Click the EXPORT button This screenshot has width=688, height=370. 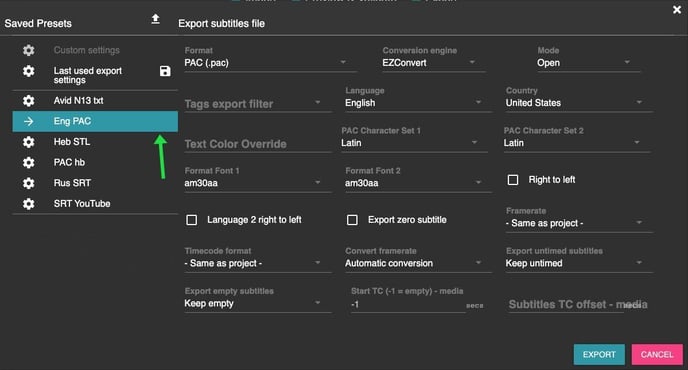(x=599, y=355)
